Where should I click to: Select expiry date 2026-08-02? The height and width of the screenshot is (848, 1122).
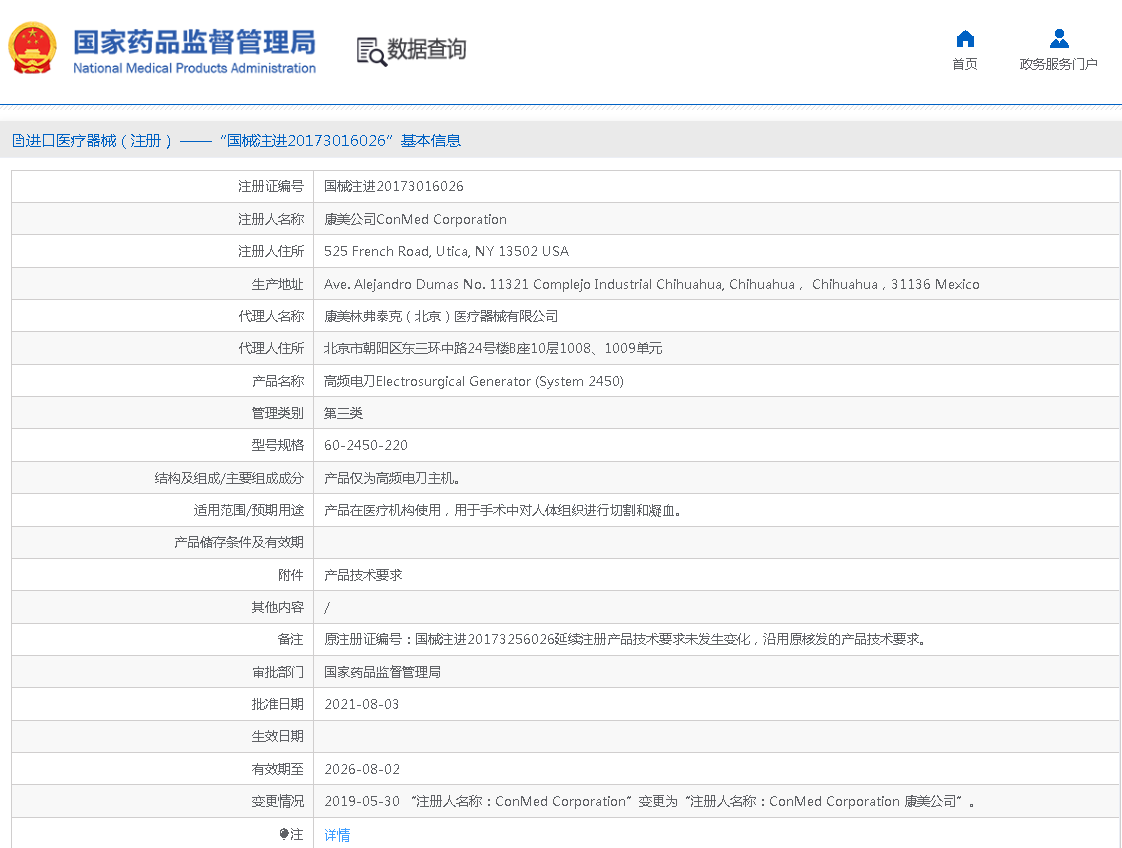[x=362, y=769]
